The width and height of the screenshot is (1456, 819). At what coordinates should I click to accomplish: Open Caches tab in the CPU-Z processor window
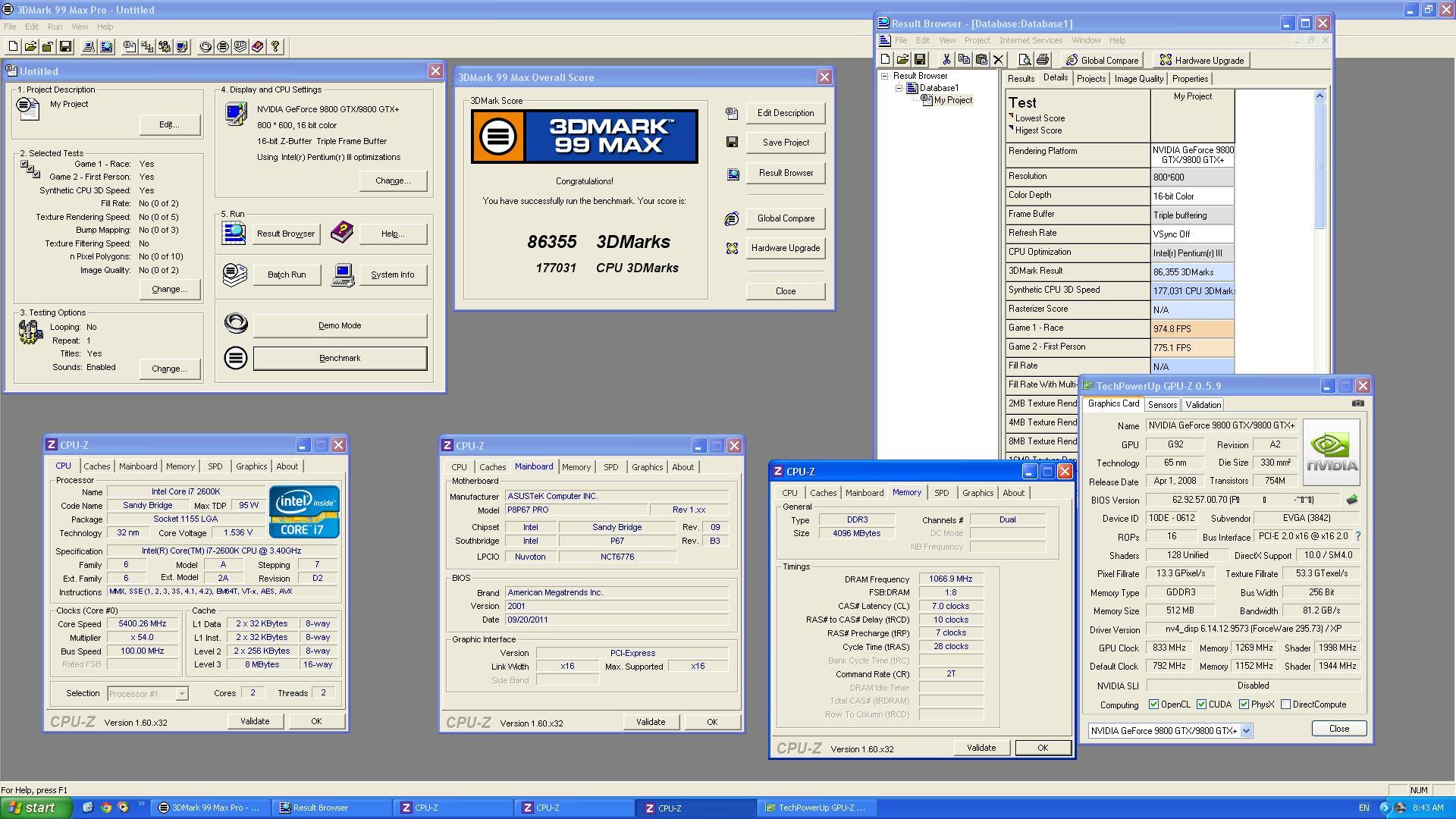96,466
